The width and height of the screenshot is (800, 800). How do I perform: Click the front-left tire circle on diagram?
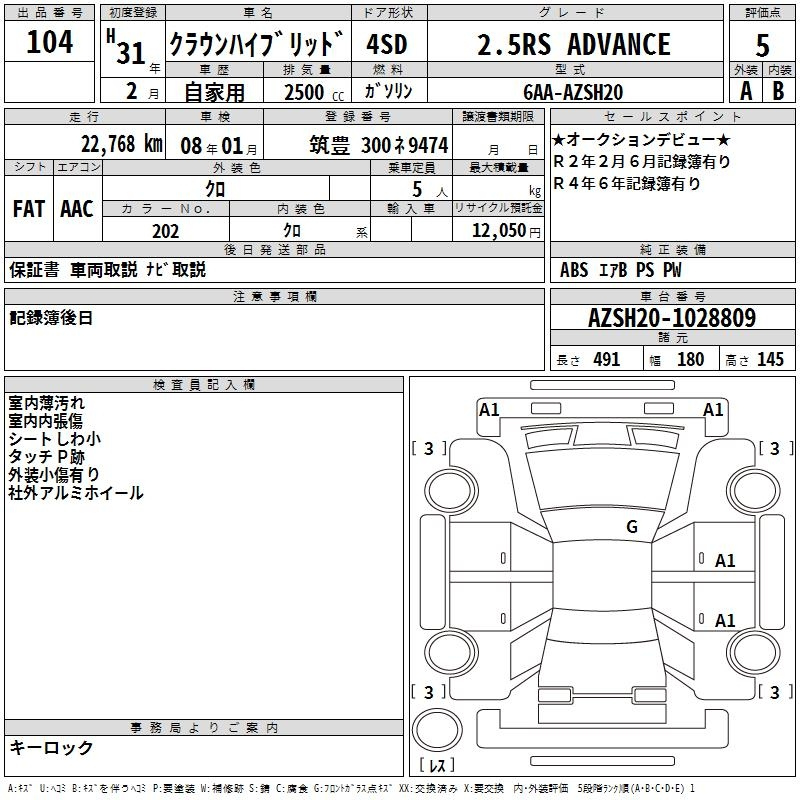point(451,490)
